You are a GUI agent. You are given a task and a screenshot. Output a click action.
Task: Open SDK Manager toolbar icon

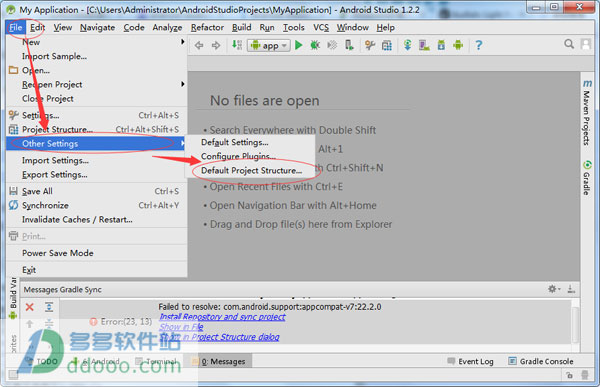441,45
